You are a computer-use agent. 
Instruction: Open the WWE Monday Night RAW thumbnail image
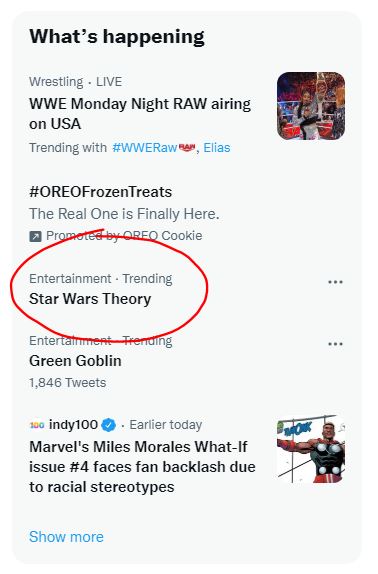pyautogui.click(x=311, y=106)
